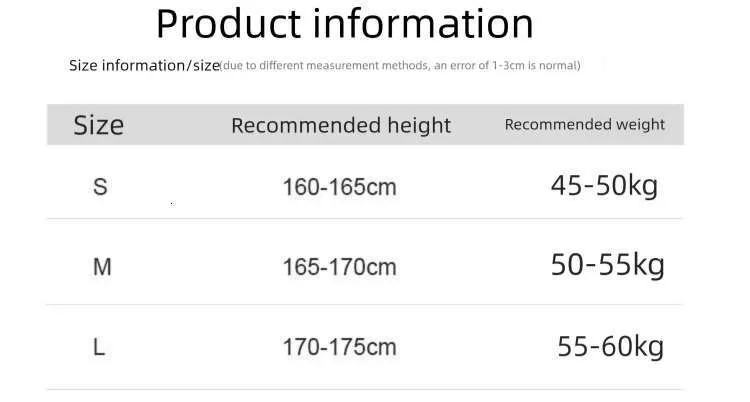Click the 160-165cm height cell
The width and height of the screenshot is (750, 402).
pos(339,187)
